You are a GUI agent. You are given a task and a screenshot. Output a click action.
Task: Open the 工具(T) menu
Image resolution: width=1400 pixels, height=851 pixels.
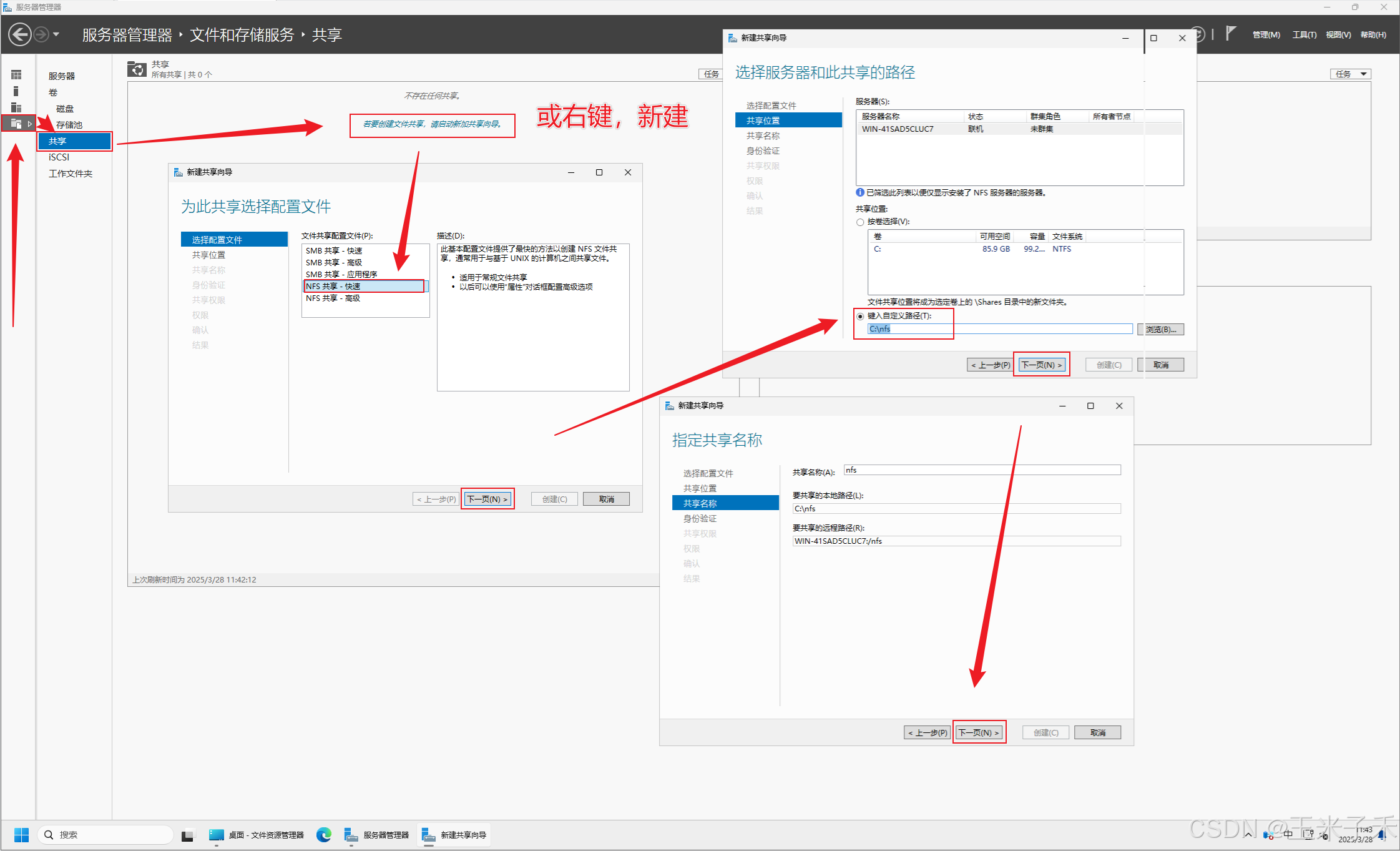1304,35
